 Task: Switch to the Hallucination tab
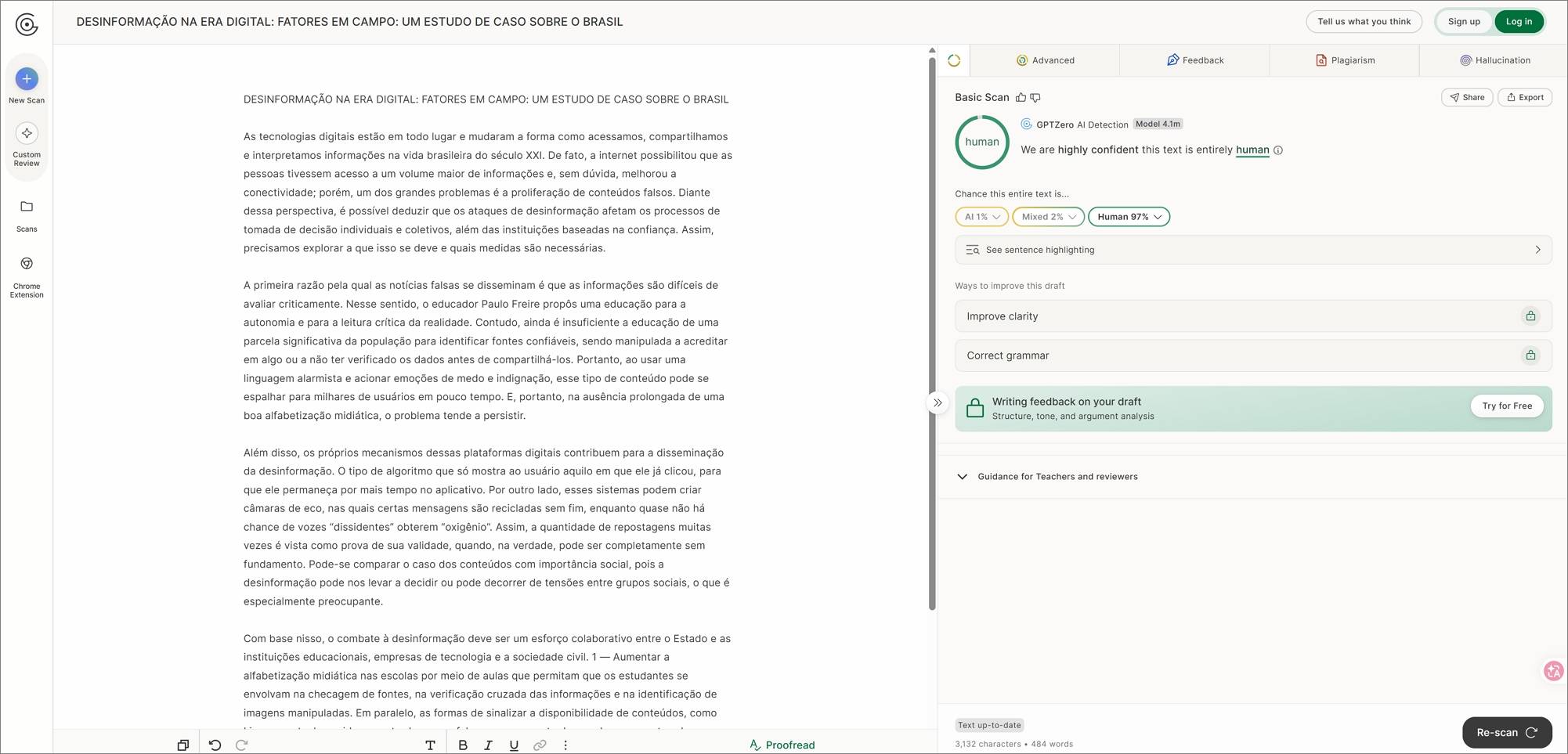tap(1494, 60)
